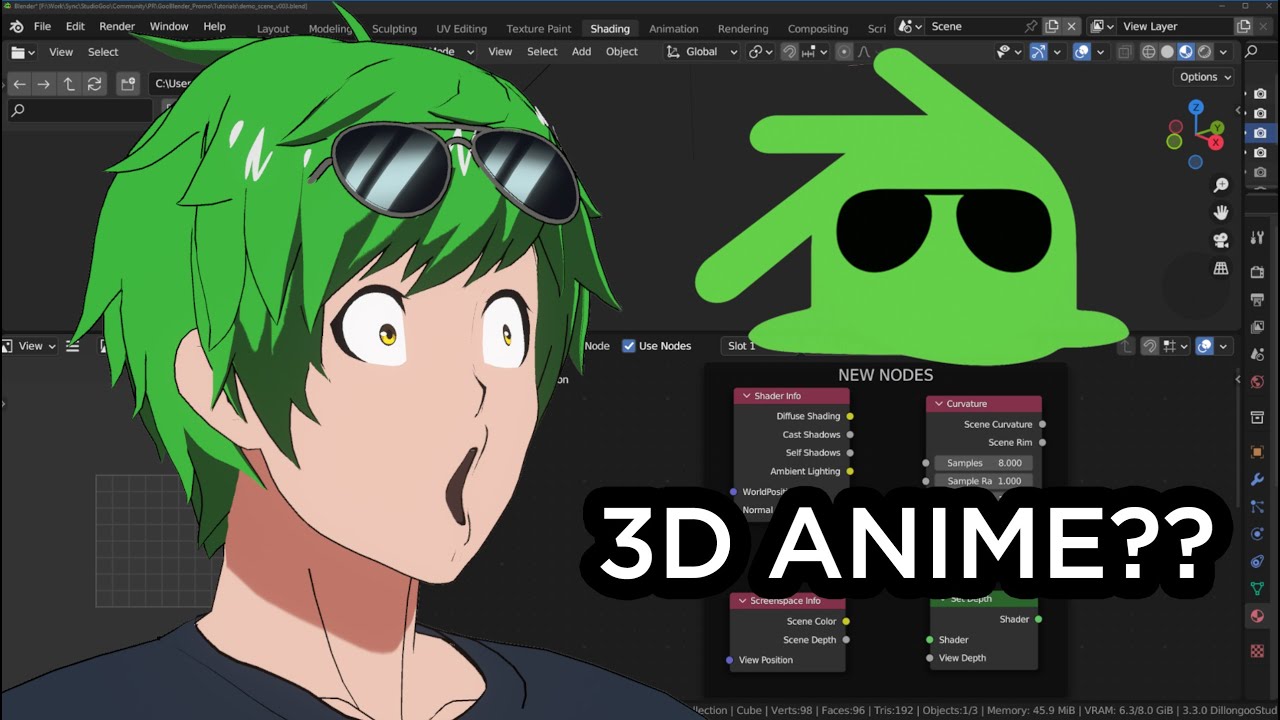Open the Render menu

[x=117, y=26]
